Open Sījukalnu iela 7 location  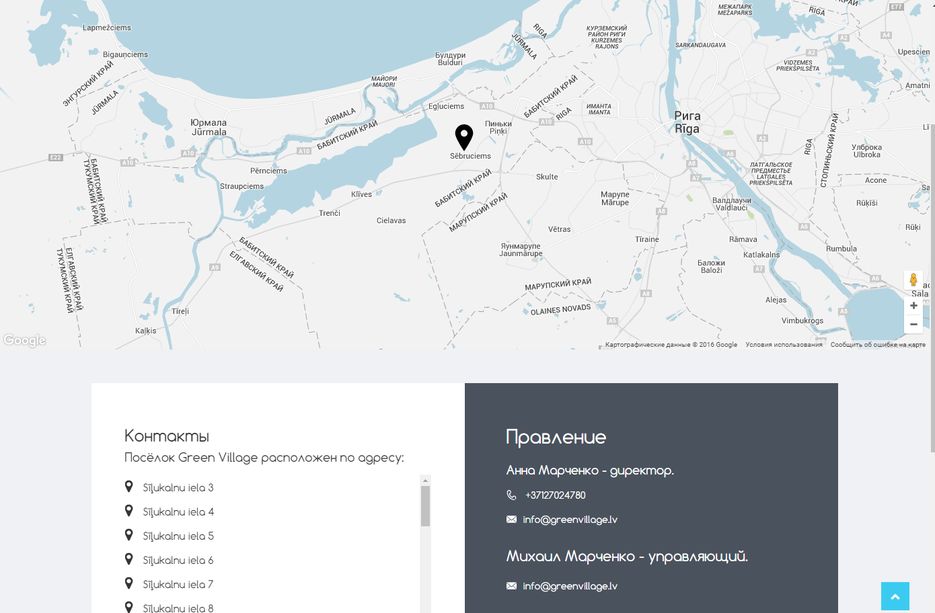point(178,584)
